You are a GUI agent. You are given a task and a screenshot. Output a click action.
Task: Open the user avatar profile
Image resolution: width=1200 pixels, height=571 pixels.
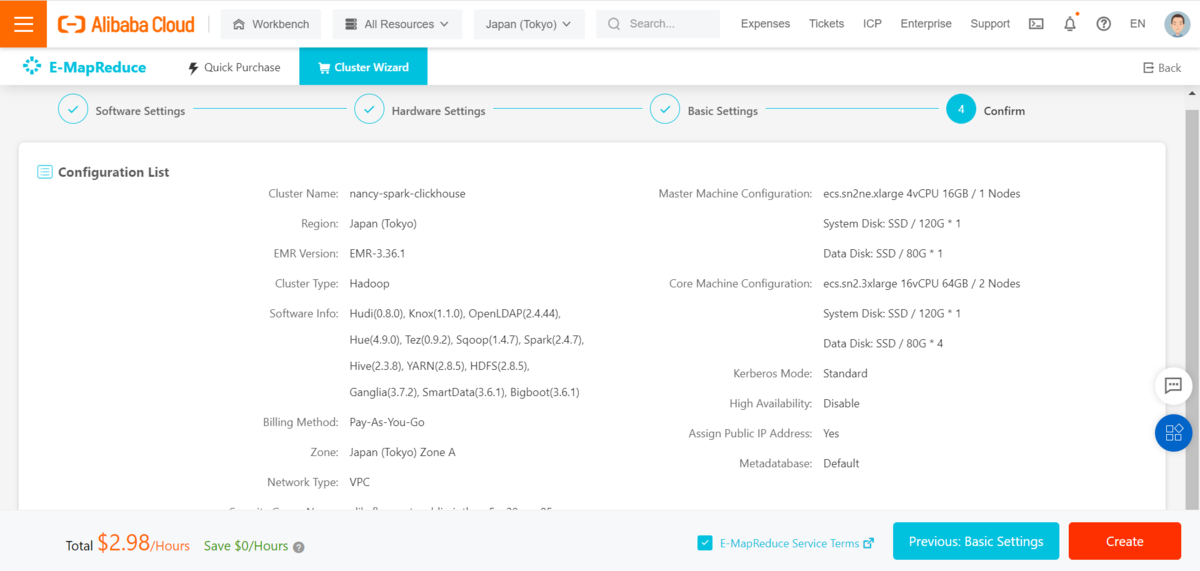(x=1177, y=24)
